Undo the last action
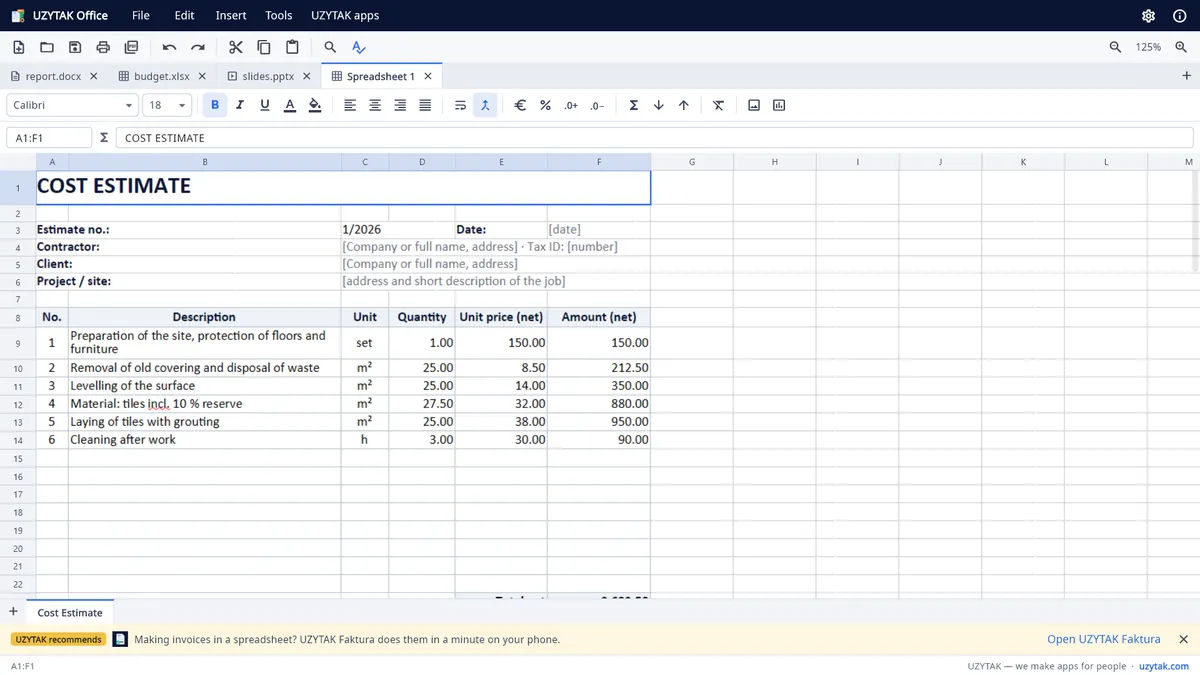 point(169,47)
